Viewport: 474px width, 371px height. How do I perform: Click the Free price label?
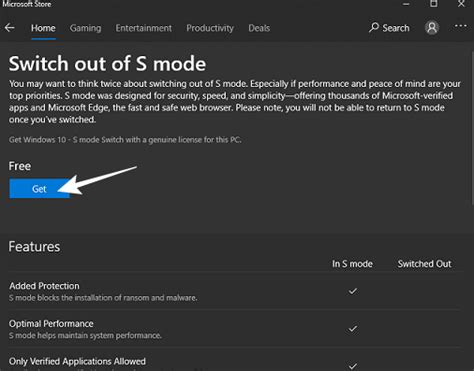point(20,166)
